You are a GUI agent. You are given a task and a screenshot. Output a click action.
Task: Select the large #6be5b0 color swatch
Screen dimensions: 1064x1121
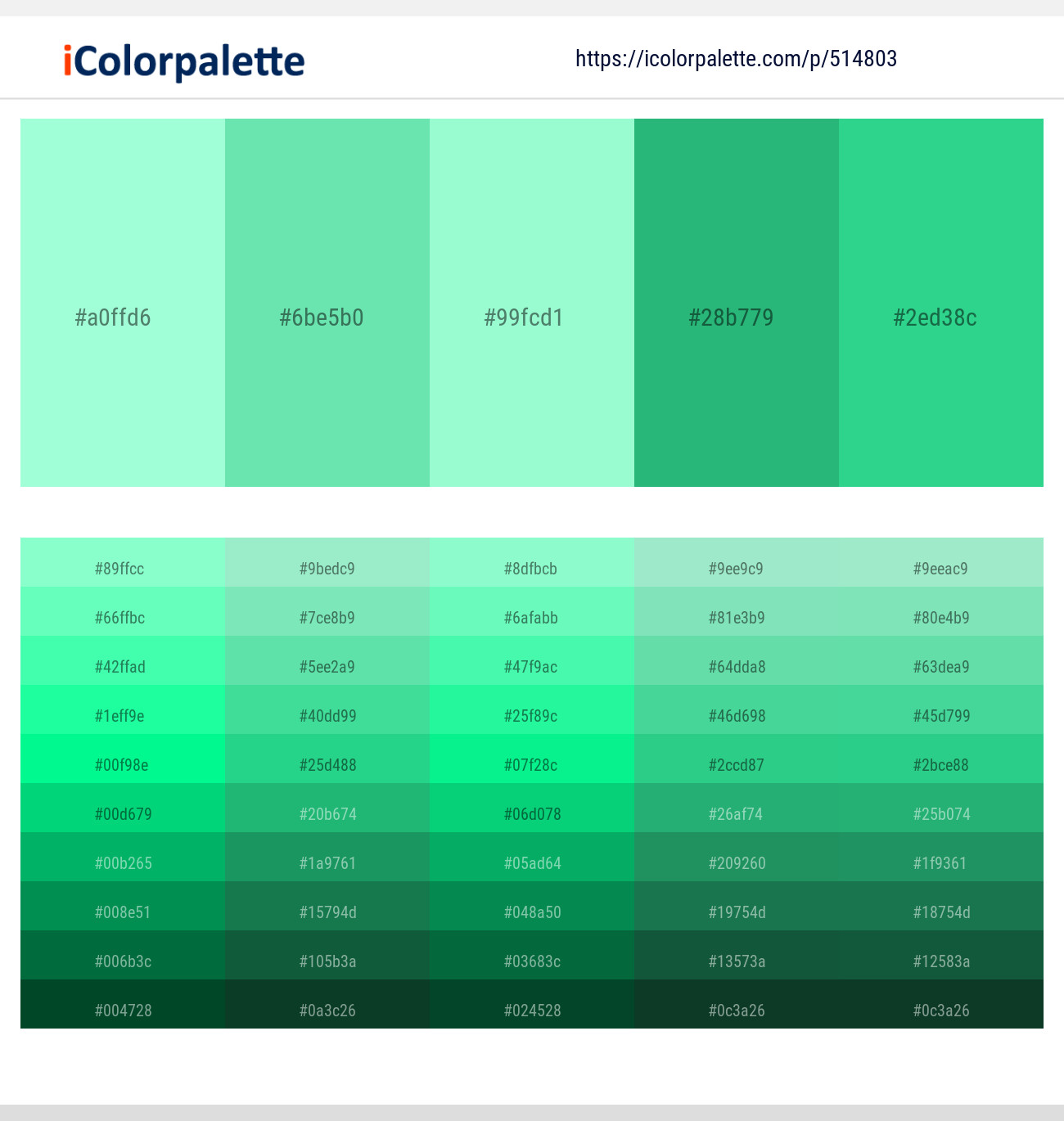pyautogui.click(x=327, y=303)
